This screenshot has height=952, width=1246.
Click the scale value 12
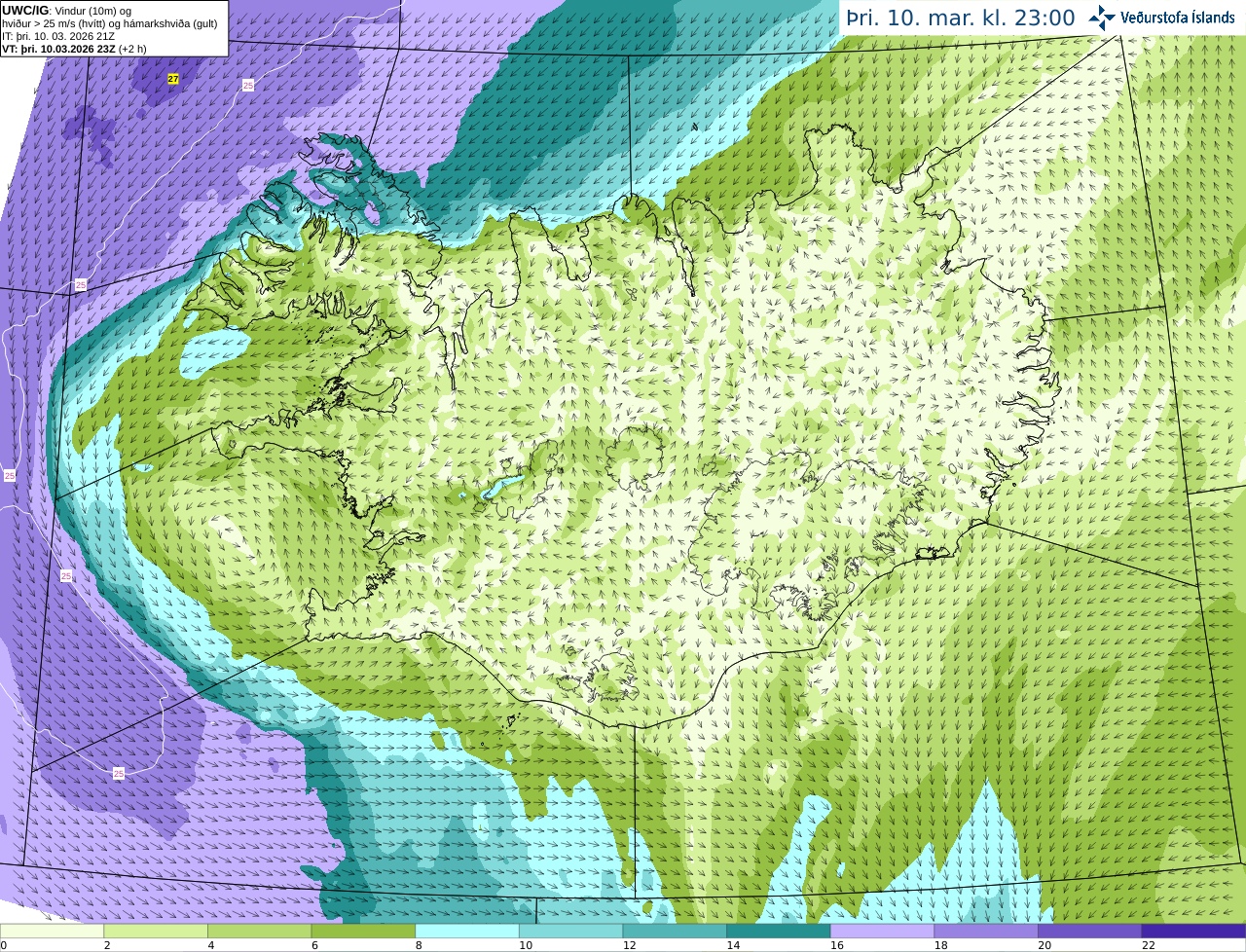click(629, 945)
